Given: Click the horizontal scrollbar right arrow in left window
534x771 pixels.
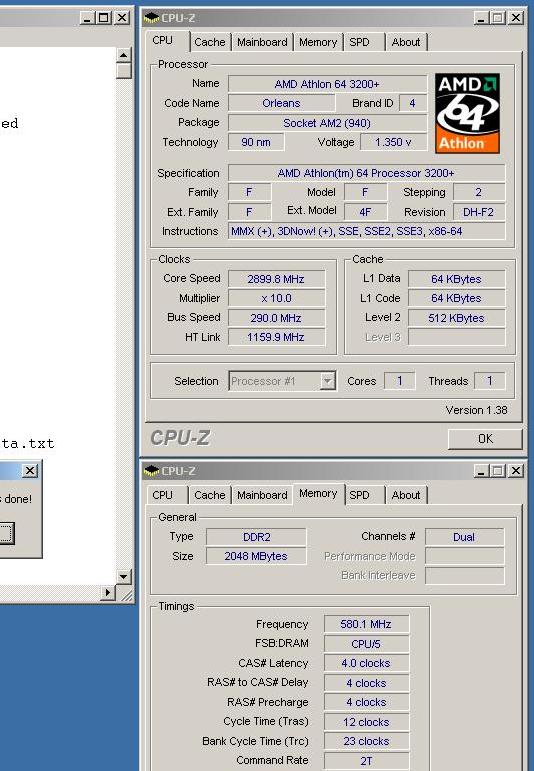Looking at the screenshot, I should pyautogui.click(x=108, y=593).
